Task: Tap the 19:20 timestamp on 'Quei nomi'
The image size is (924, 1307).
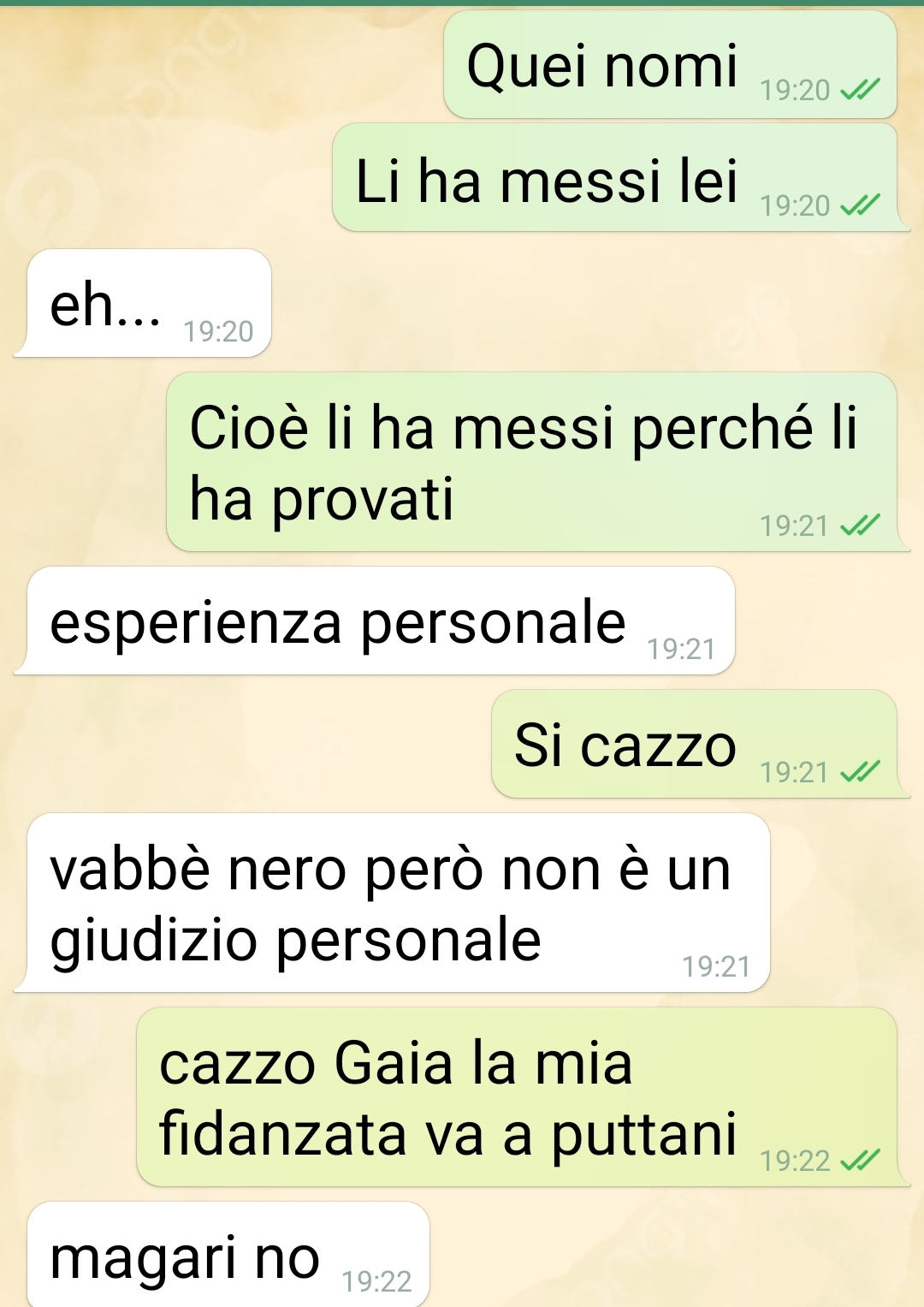Action: 795,90
